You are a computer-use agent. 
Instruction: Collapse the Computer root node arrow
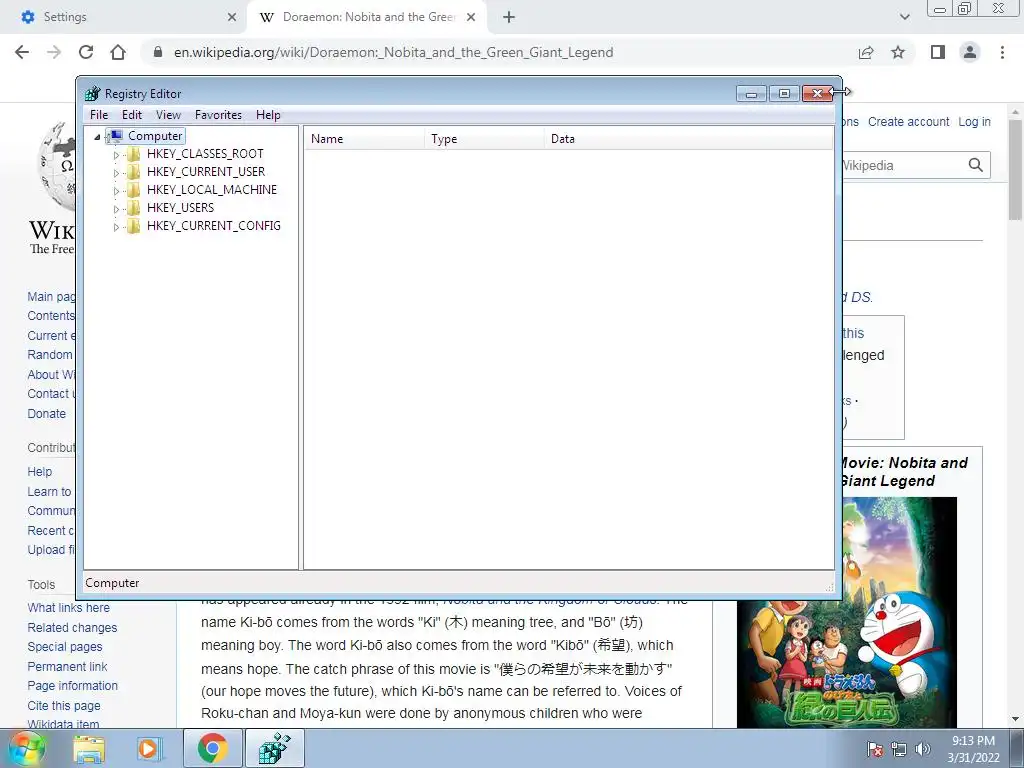point(97,136)
